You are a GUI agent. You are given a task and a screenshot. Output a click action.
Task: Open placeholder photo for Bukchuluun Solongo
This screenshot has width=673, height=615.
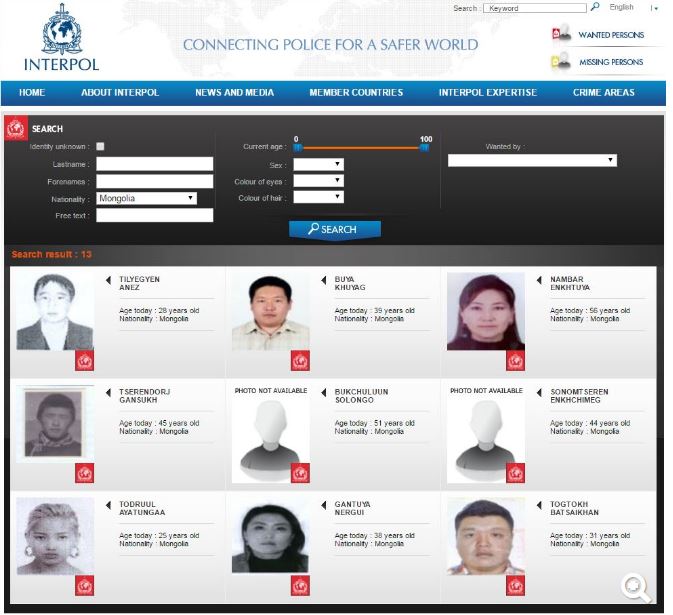270,434
